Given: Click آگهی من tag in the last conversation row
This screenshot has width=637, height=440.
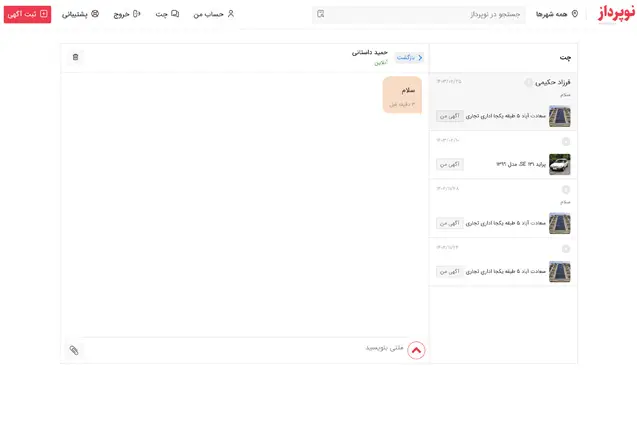Looking at the screenshot, I should tap(450, 271).
